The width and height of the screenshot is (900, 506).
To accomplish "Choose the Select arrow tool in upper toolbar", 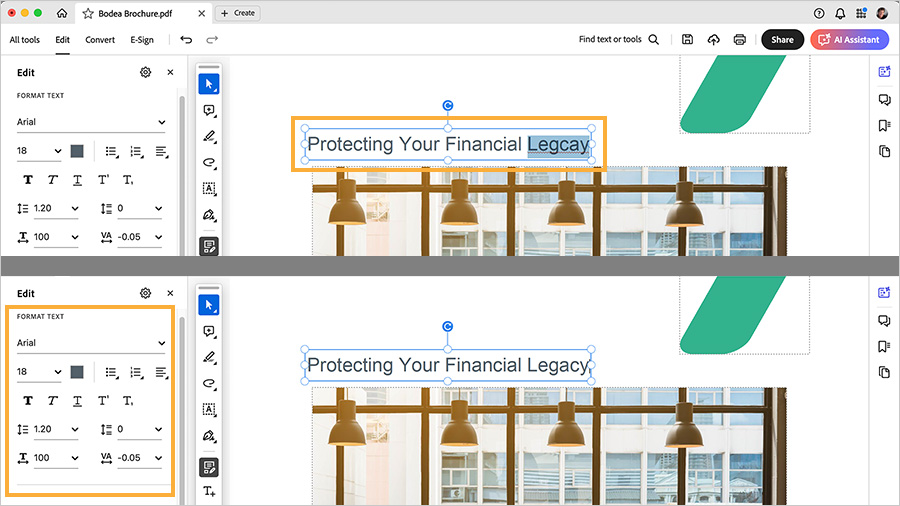I will tap(209, 84).
